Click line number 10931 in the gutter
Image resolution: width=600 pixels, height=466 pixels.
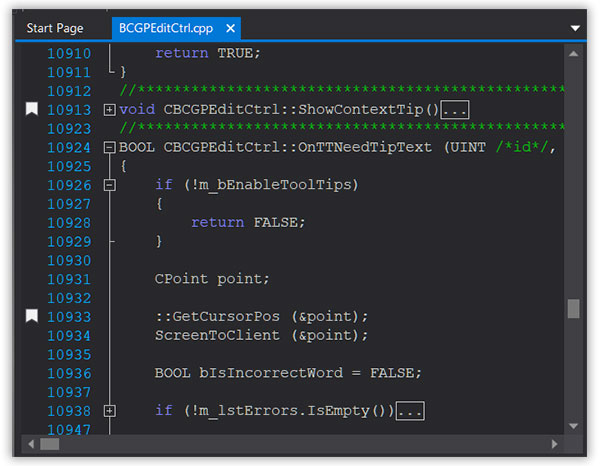point(69,279)
